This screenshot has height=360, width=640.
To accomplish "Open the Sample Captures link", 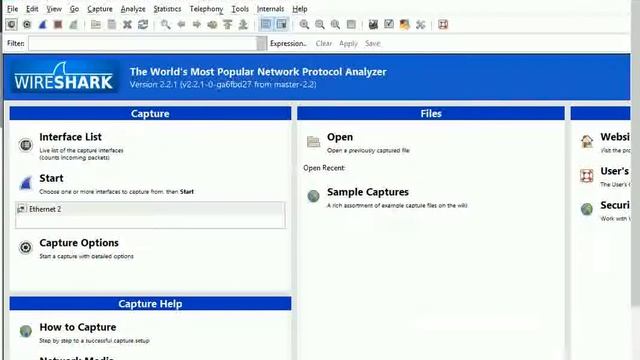I will click(367, 192).
